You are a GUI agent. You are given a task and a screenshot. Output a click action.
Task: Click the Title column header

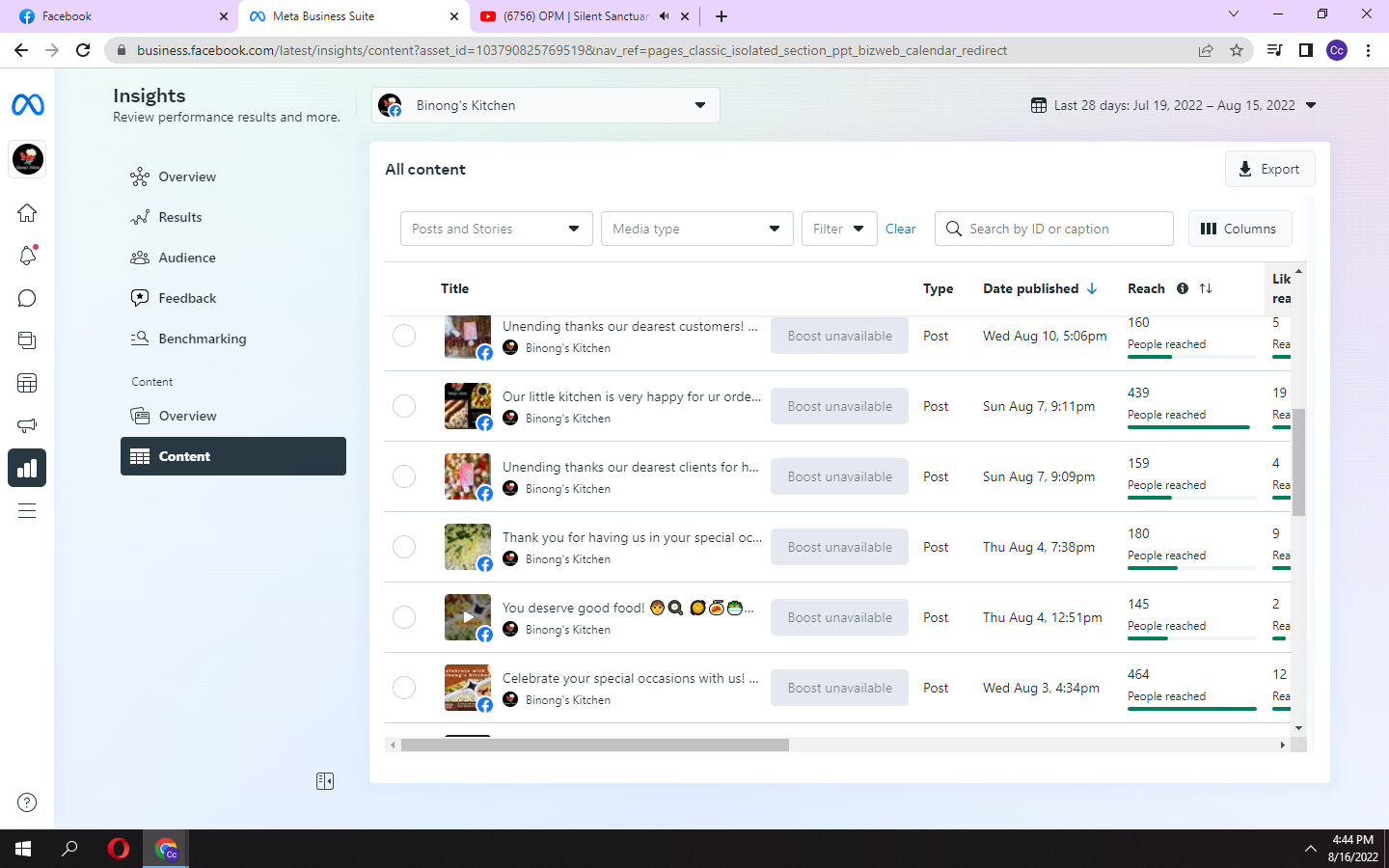[x=454, y=288]
